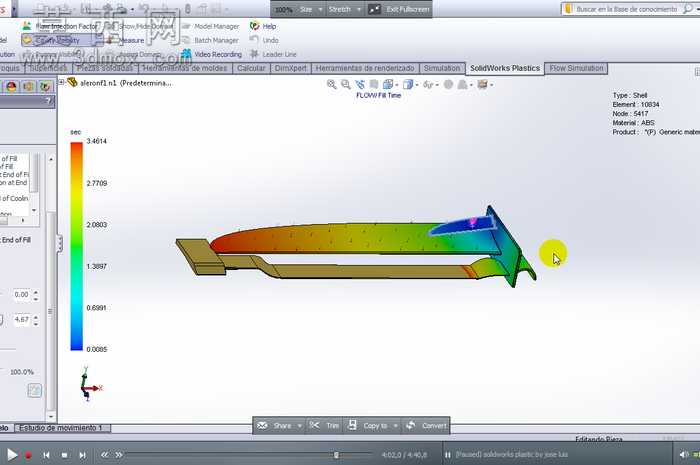Screen dimensions: 700x465
Task: Open the Display Style dropdown arrow
Action: pos(416,85)
